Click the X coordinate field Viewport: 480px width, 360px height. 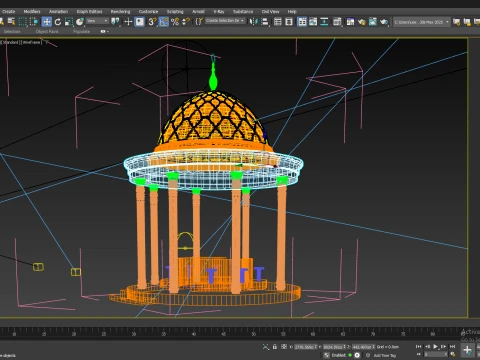point(306,347)
